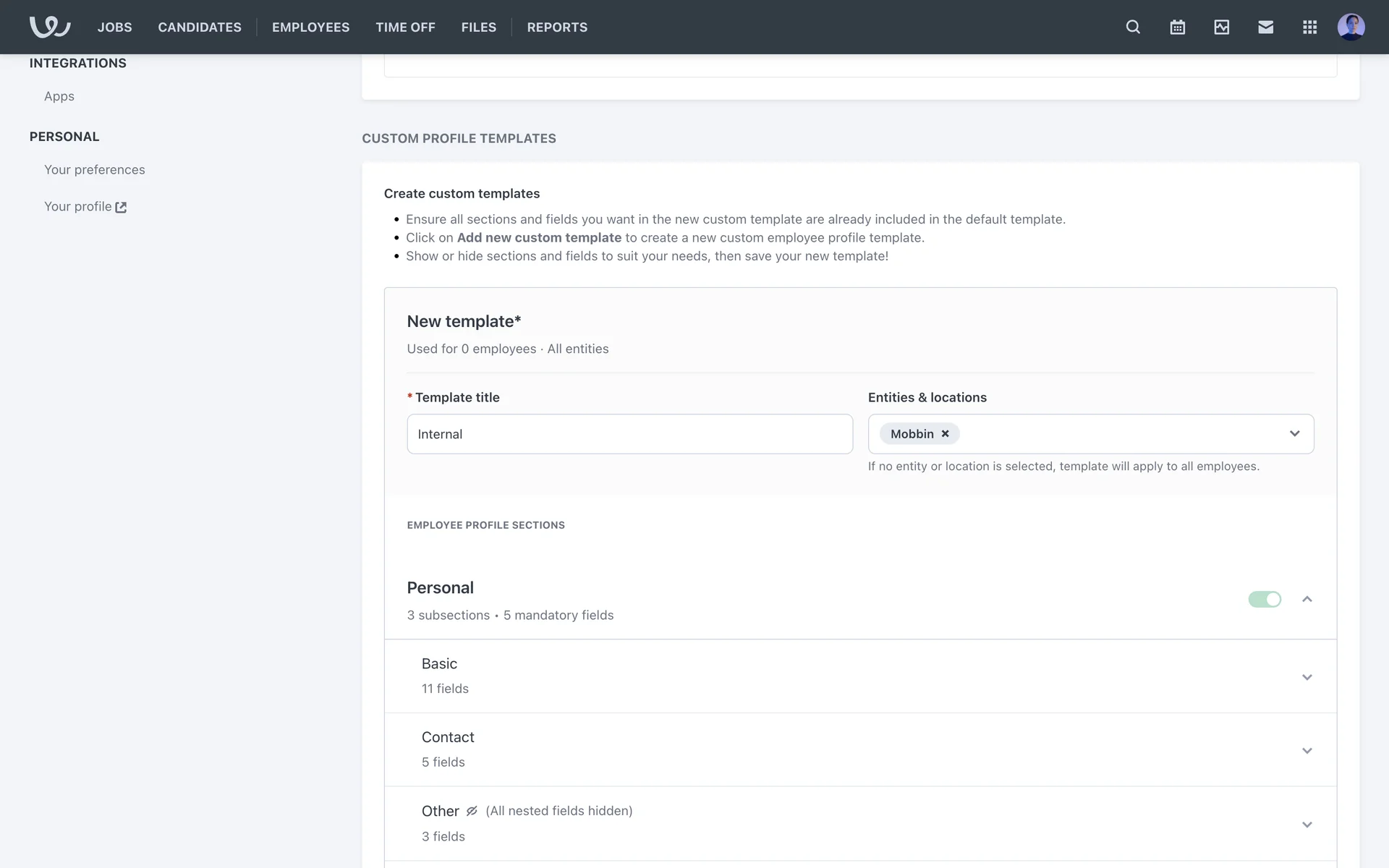Click the hidden-eye icon beside Other

472,811
